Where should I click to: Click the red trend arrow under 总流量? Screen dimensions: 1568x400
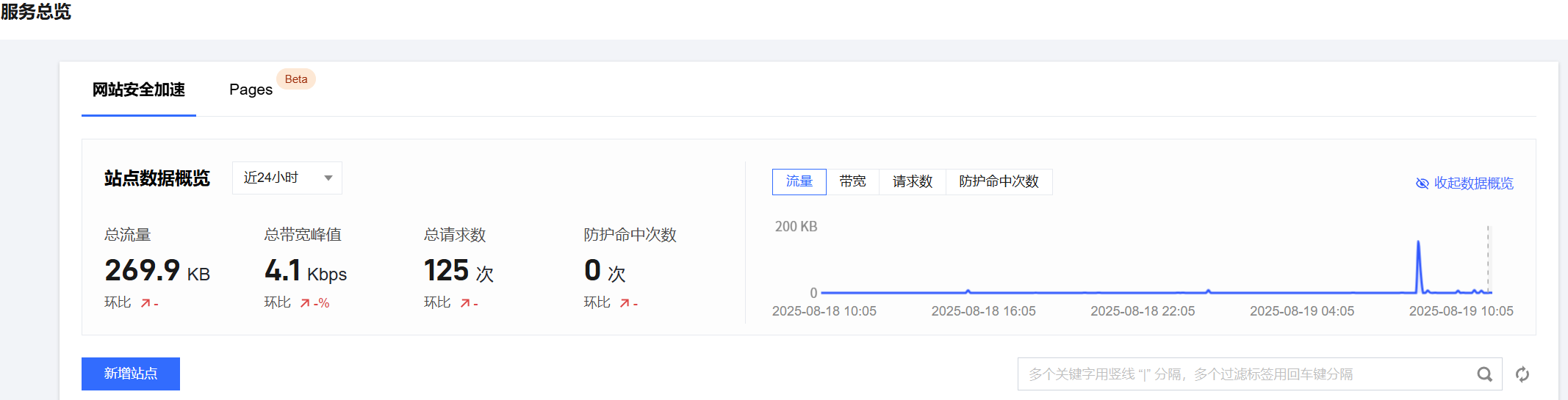145,303
